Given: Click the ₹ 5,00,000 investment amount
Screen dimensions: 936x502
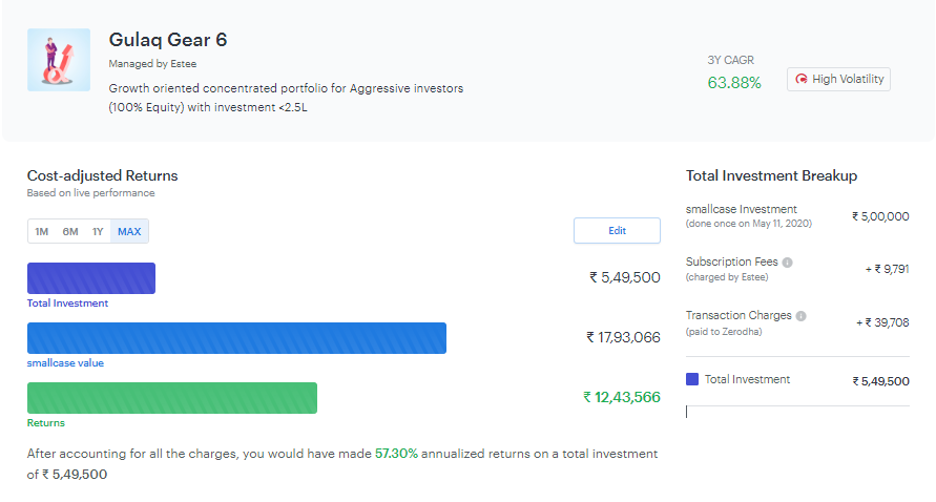Looking at the screenshot, I should point(880,217).
